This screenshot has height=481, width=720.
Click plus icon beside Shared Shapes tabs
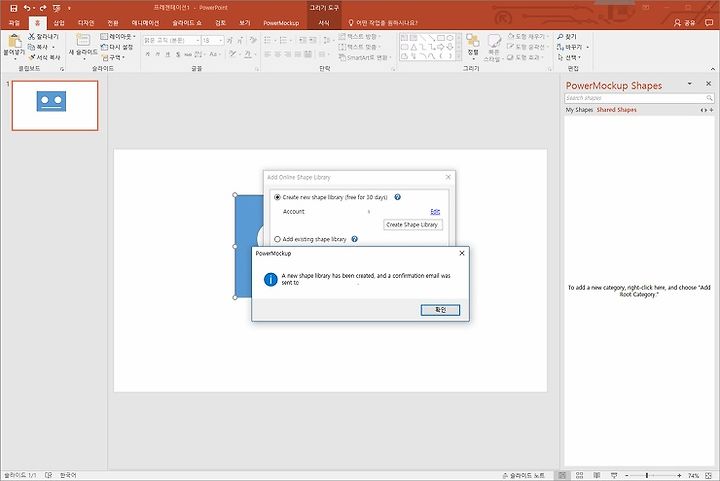pyautogui.click(x=712, y=110)
